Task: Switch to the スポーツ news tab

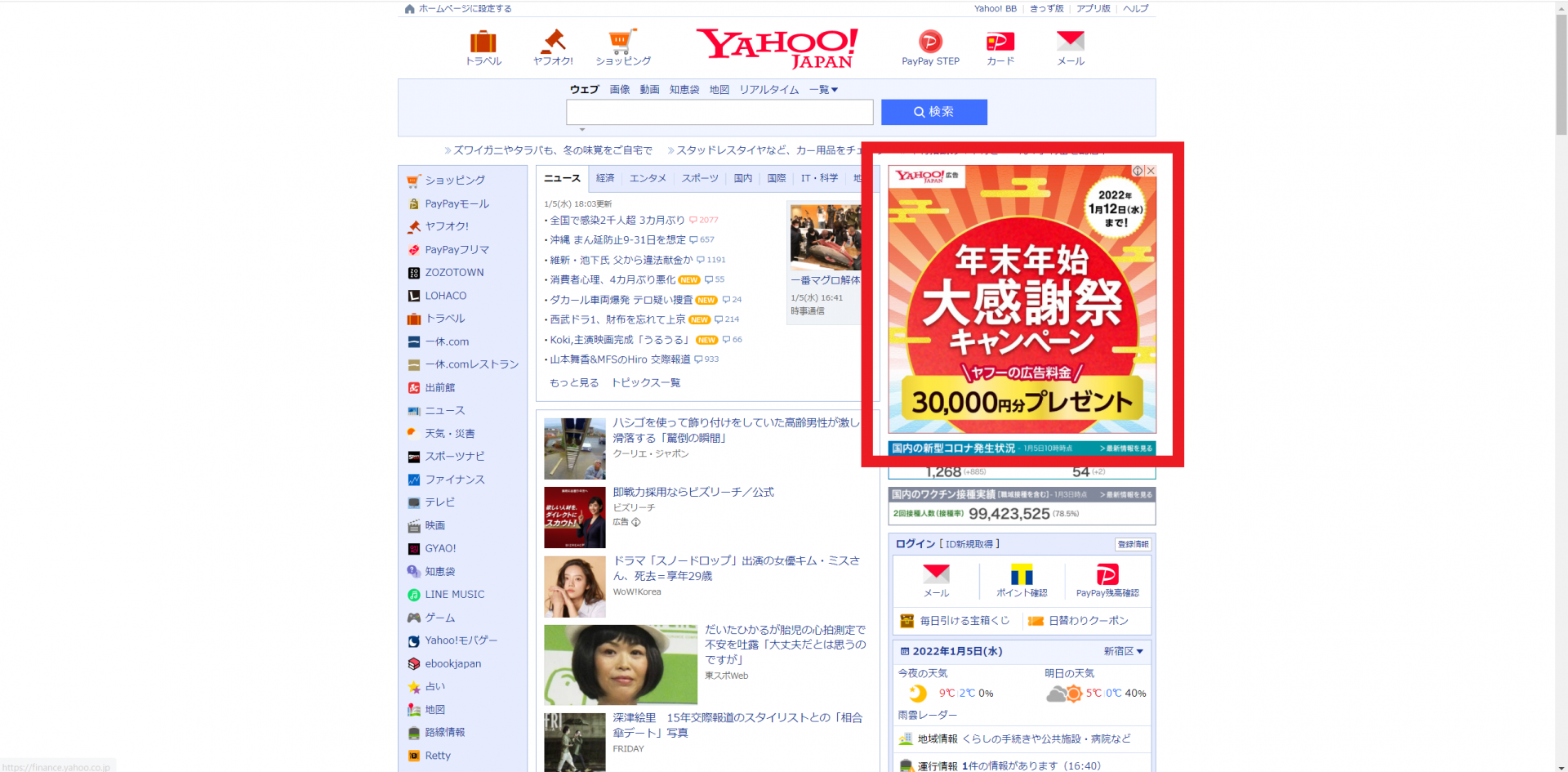Action: (x=700, y=178)
